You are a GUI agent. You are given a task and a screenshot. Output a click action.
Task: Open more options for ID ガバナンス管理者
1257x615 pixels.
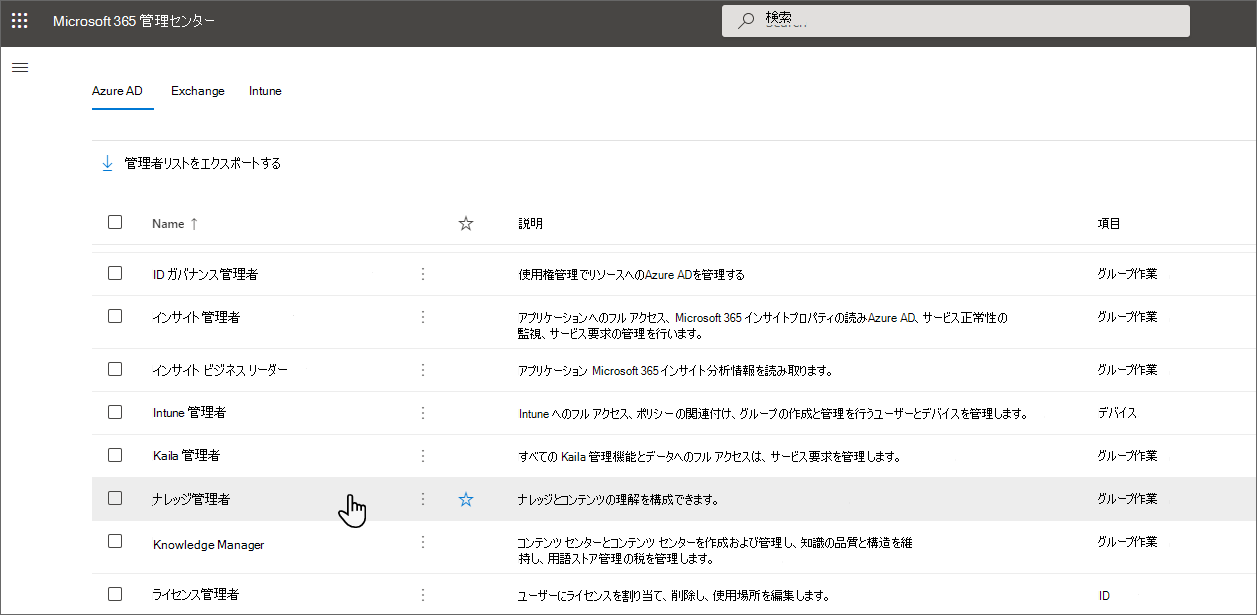click(x=422, y=272)
